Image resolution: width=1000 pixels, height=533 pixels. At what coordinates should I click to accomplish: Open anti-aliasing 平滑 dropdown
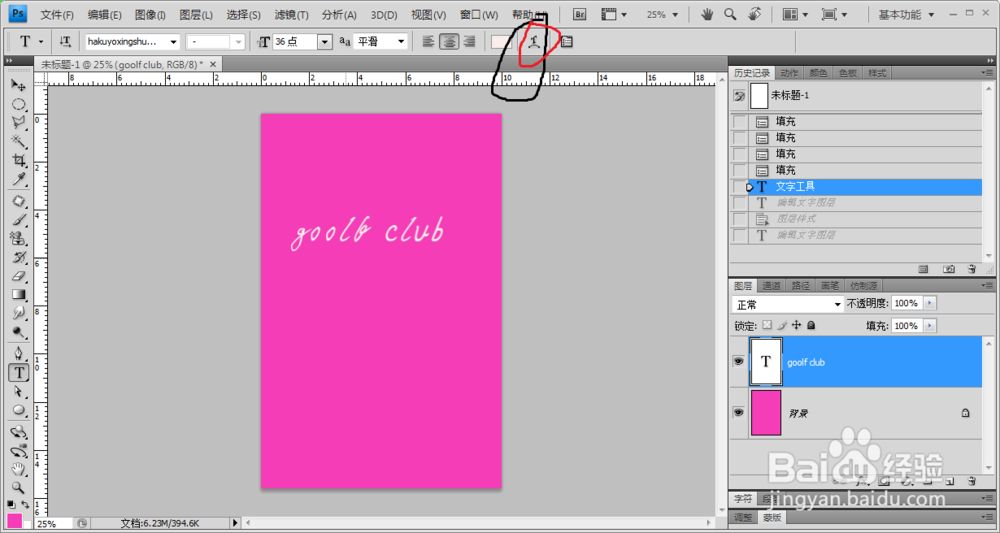(x=401, y=42)
